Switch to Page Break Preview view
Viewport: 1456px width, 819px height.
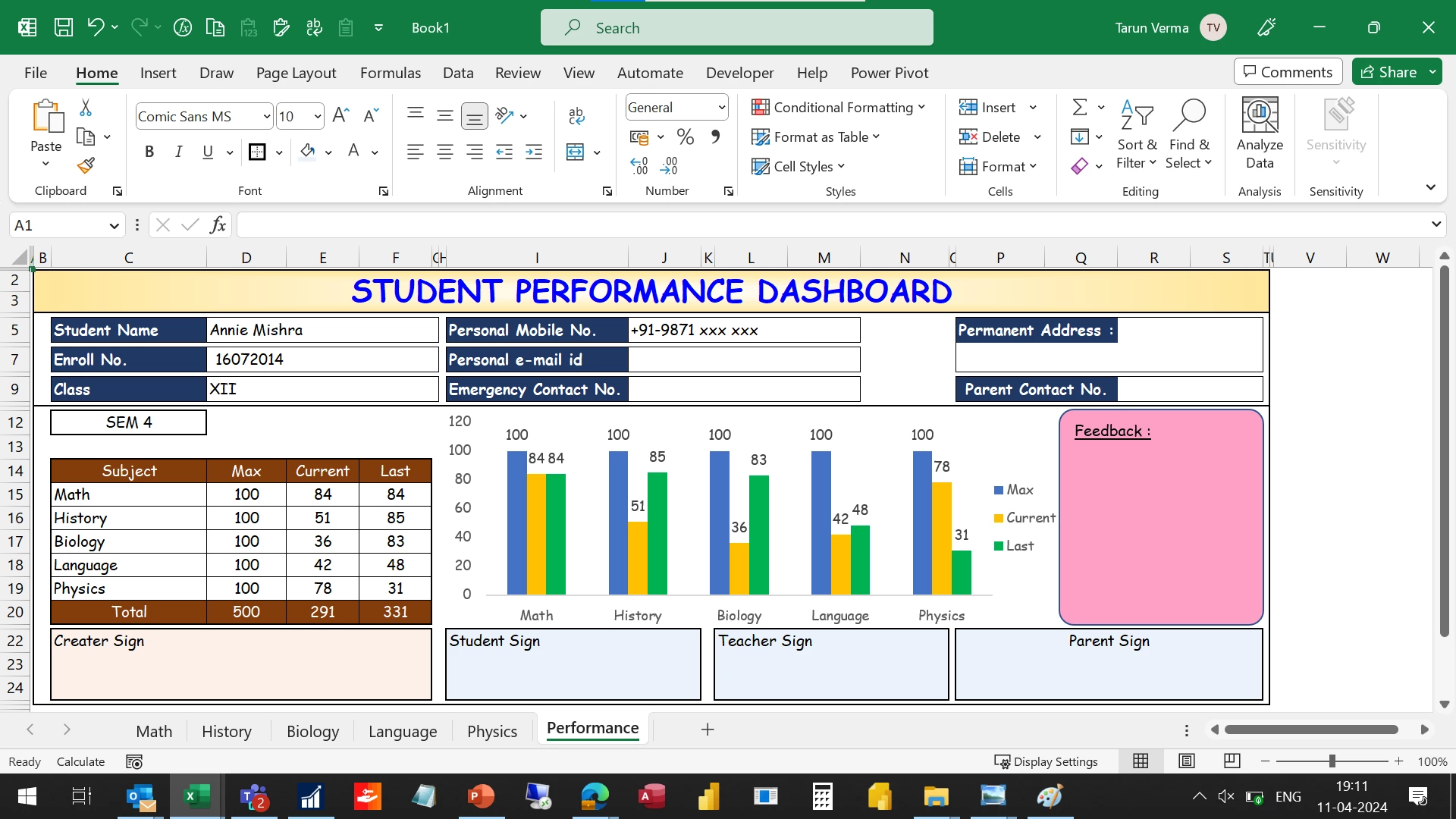click(1232, 761)
